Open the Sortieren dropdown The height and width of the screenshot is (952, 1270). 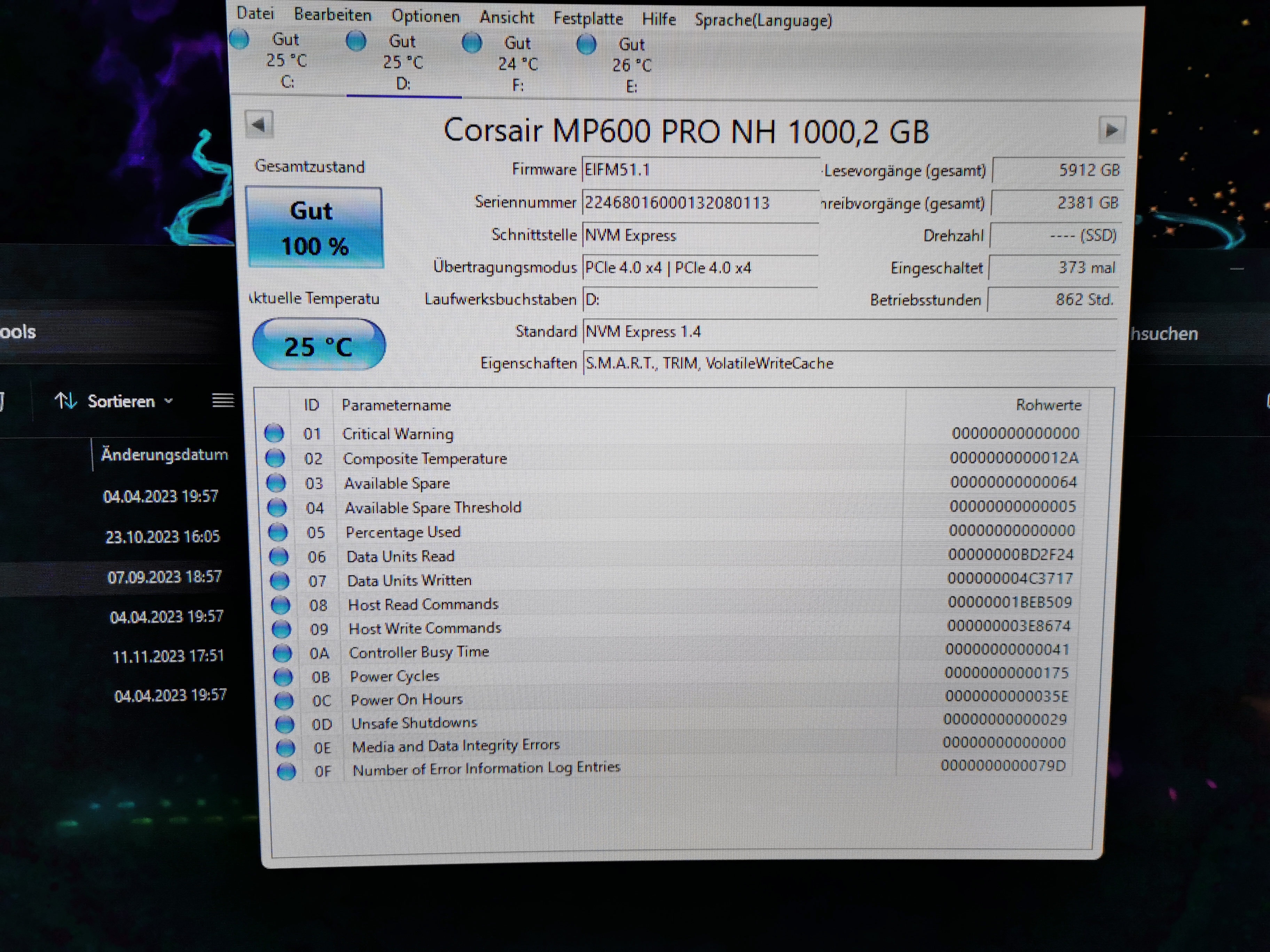(x=115, y=400)
